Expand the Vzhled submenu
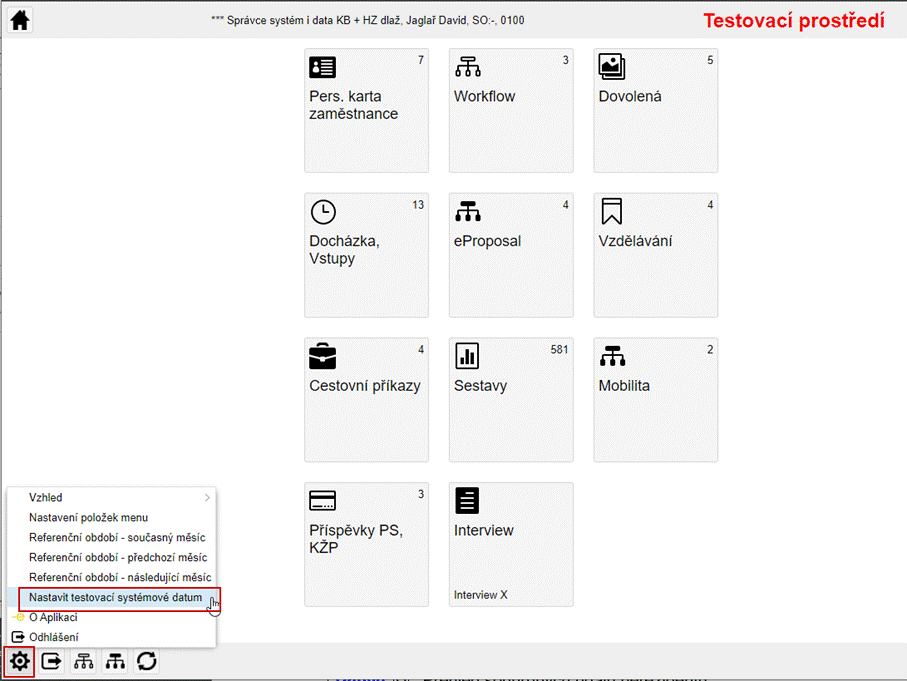Image resolution: width=907 pixels, height=681 pixels. pos(110,497)
